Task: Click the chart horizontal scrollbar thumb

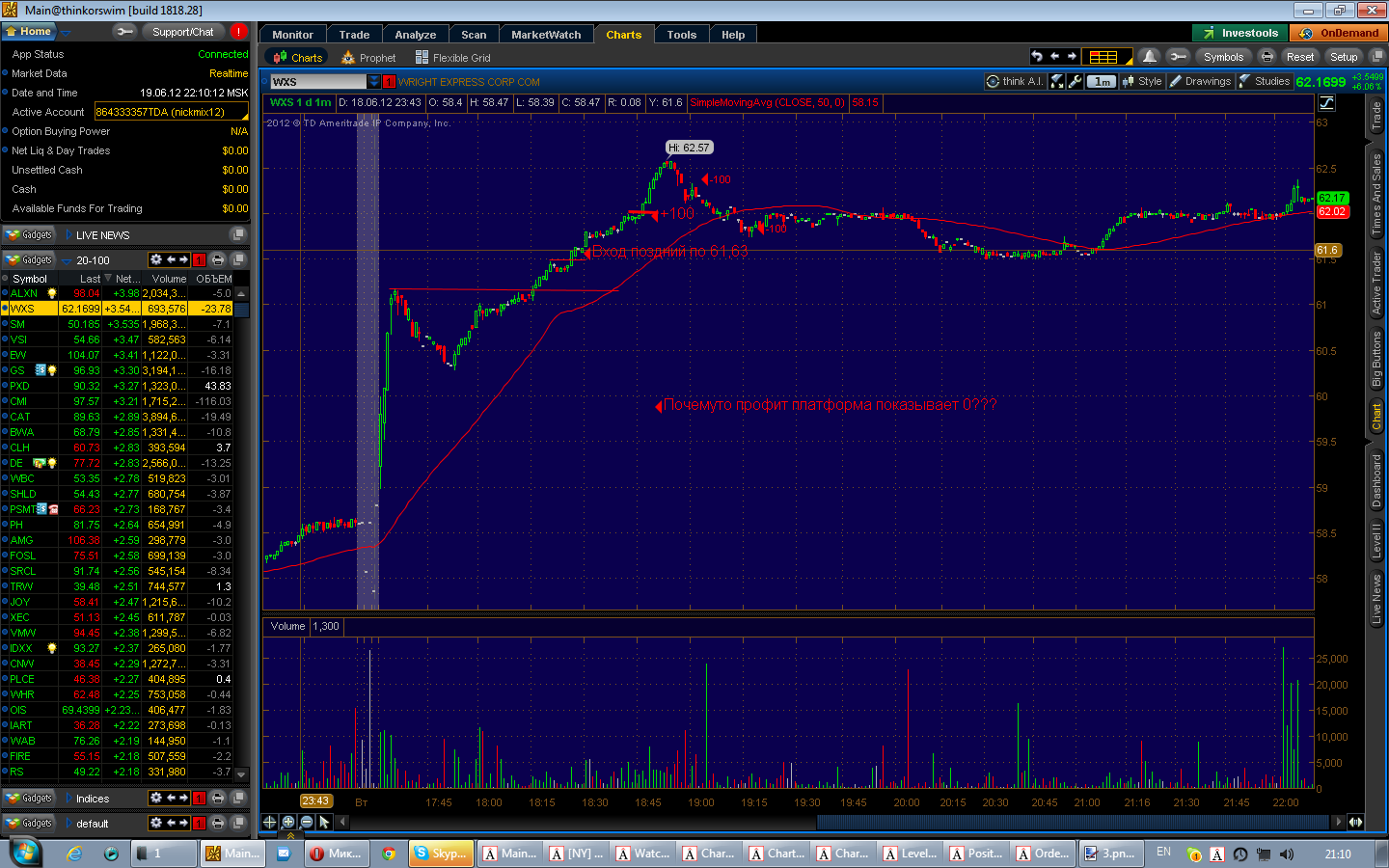Action: (x=1073, y=823)
